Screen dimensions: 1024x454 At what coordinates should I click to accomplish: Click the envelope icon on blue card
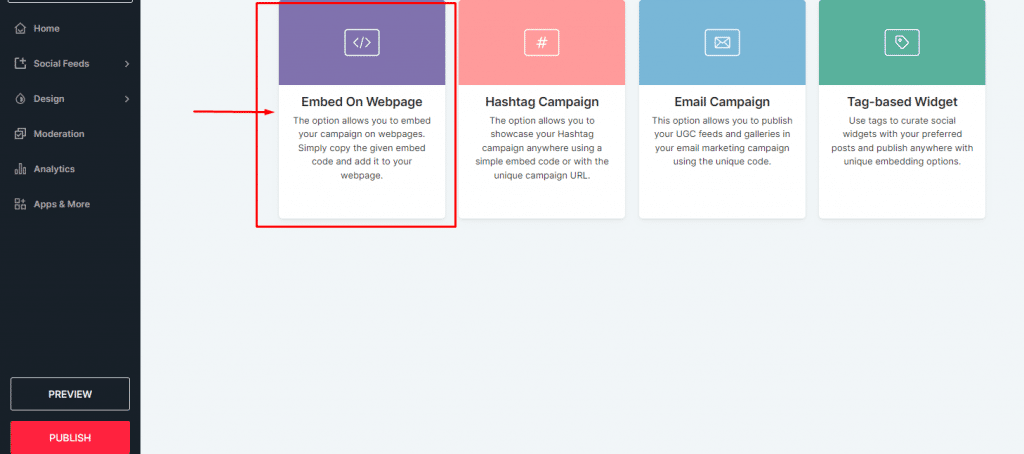(x=721, y=43)
